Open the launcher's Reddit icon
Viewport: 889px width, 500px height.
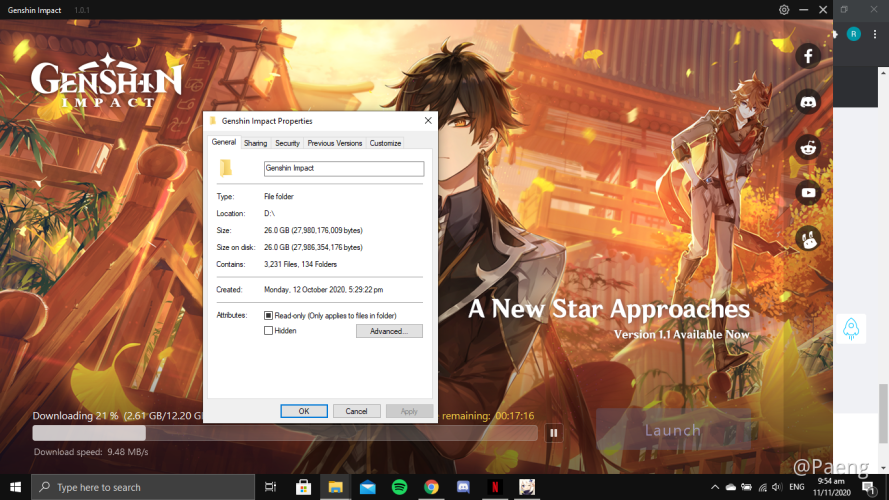tap(808, 147)
